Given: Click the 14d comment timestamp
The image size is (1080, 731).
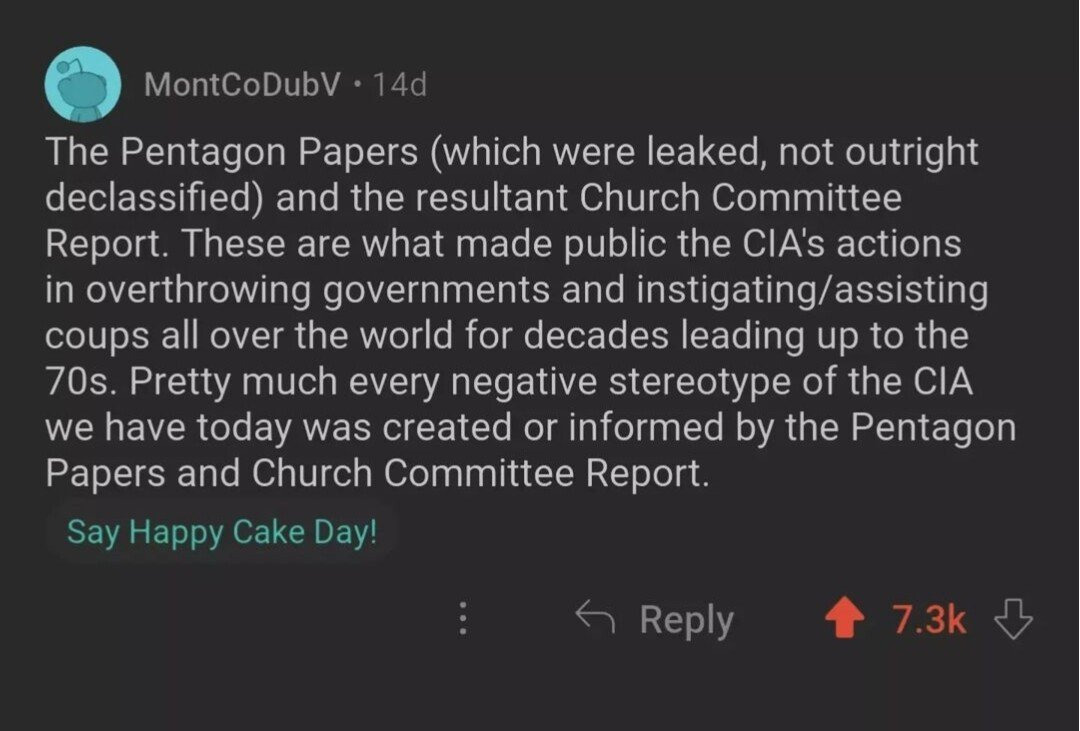Looking at the screenshot, I should [x=399, y=85].
